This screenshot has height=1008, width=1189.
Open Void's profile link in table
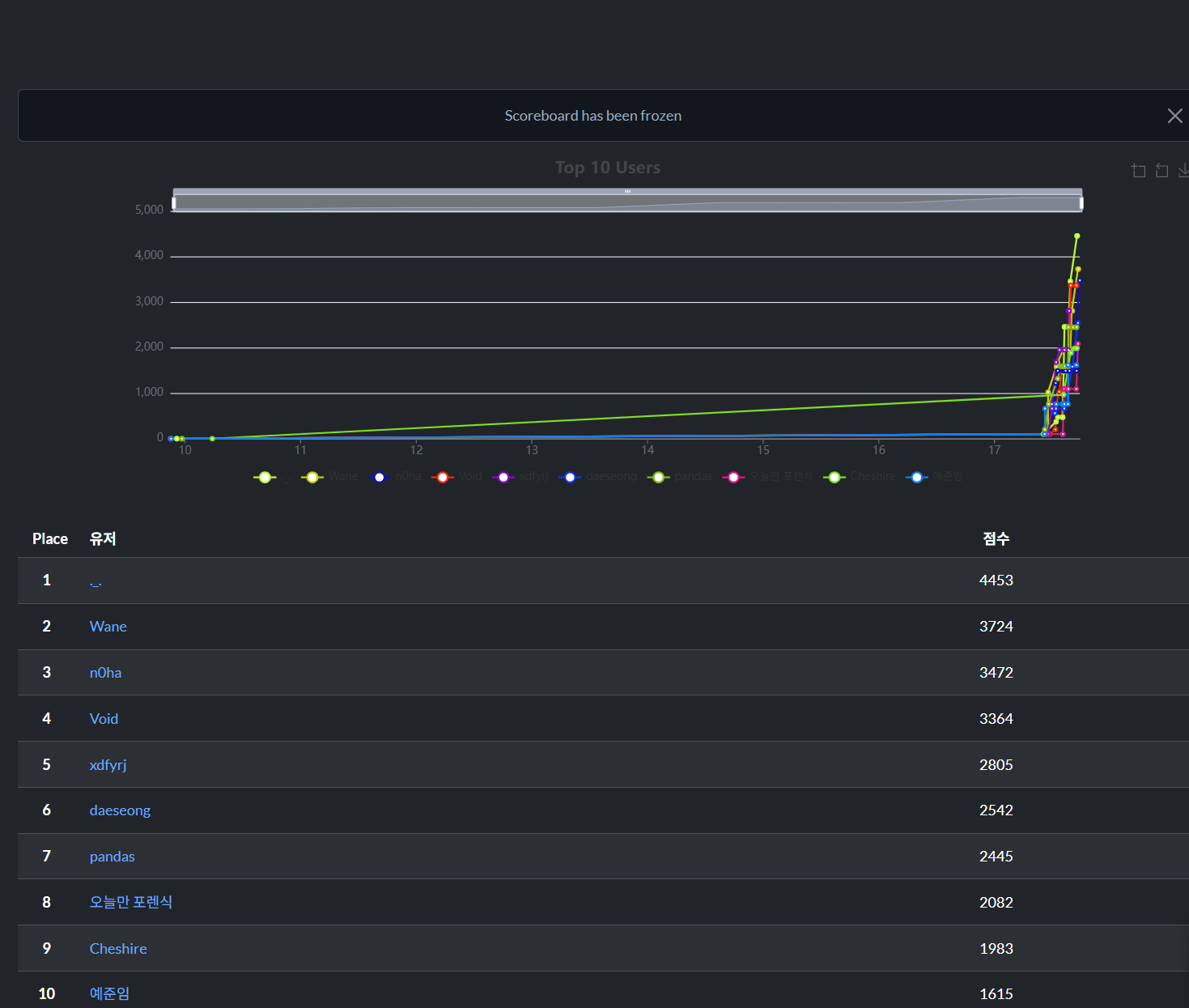pyautogui.click(x=104, y=719)
